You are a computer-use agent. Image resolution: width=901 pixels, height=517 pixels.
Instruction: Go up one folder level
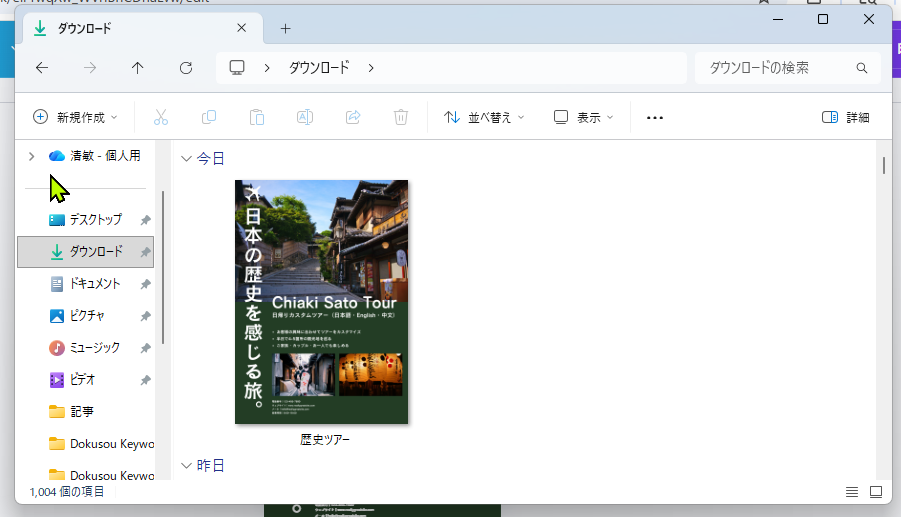pos(137,68)
